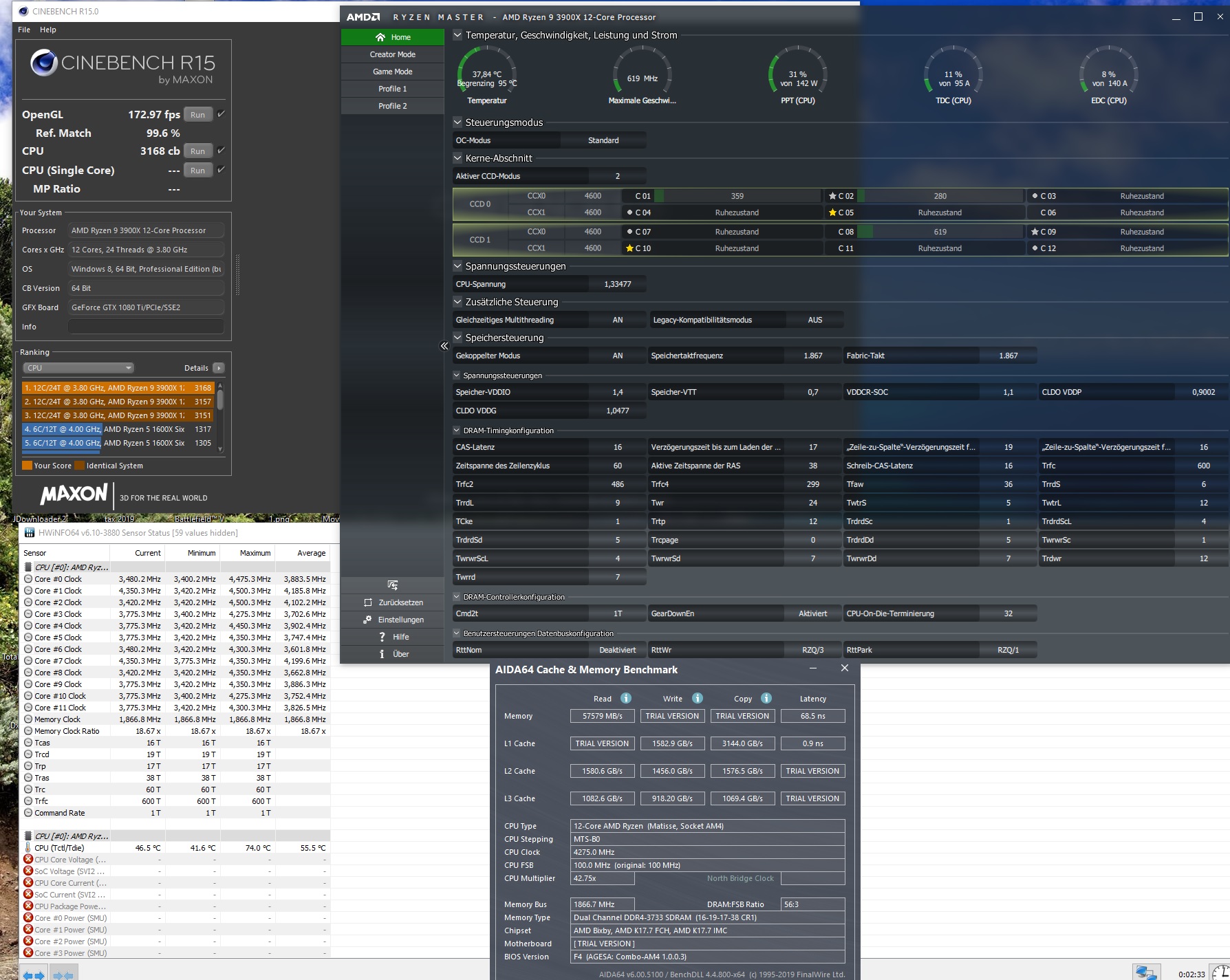The width and height of the screenshot is (1230, 980).
Task: Click sensor icon beside Core #0 Clock
Action: click(28, 579)
